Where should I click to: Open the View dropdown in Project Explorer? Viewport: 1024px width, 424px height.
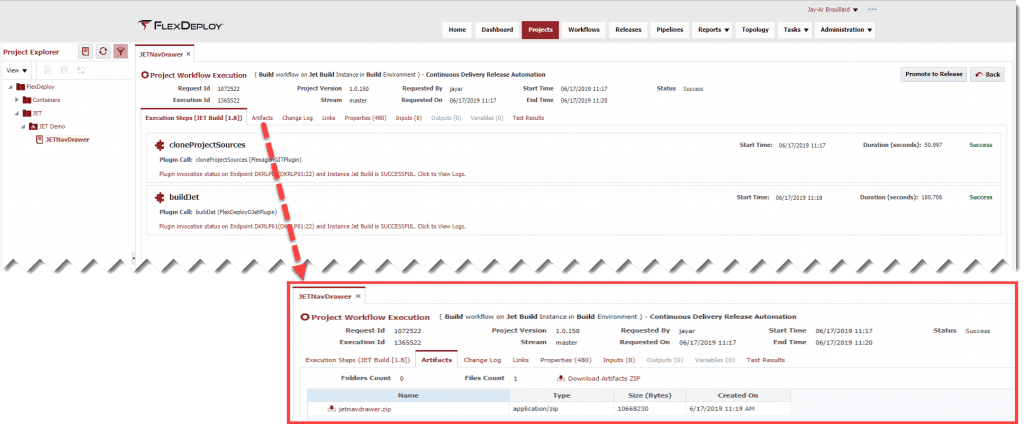click(17, 71)
